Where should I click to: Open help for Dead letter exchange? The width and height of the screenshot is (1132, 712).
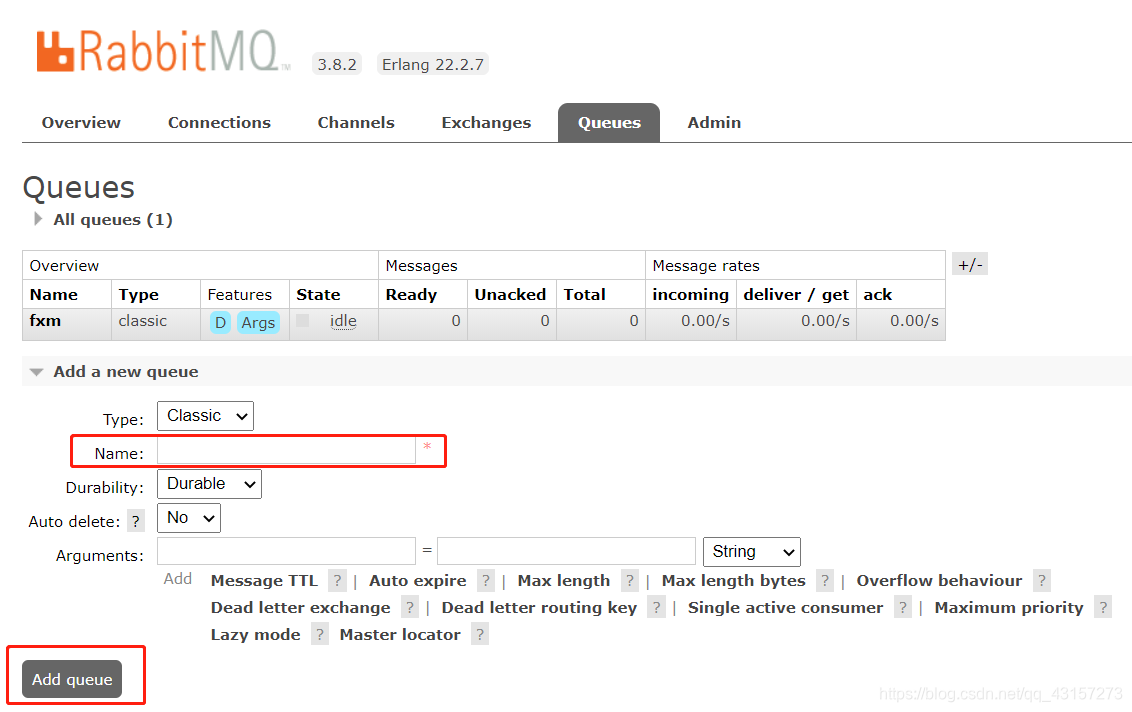click(x=410, y=607)
